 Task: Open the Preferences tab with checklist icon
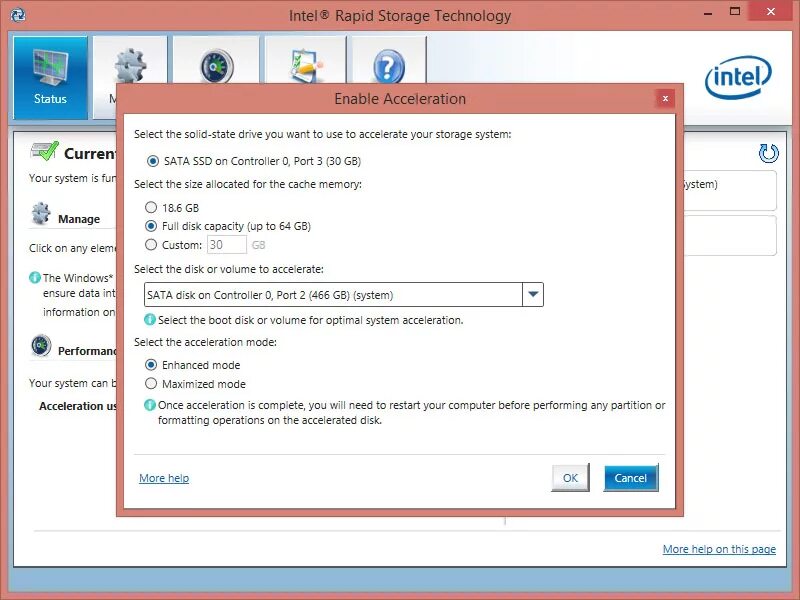[305, 60]
